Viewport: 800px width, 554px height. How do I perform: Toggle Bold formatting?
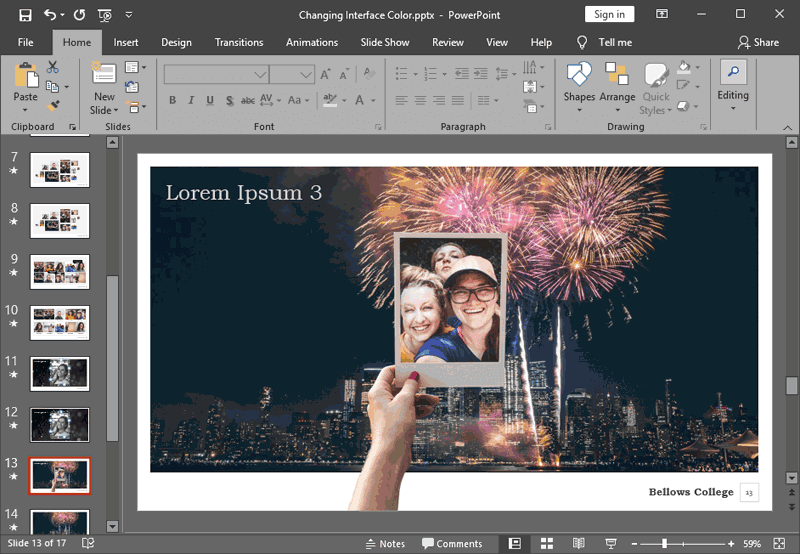(172, 100)
